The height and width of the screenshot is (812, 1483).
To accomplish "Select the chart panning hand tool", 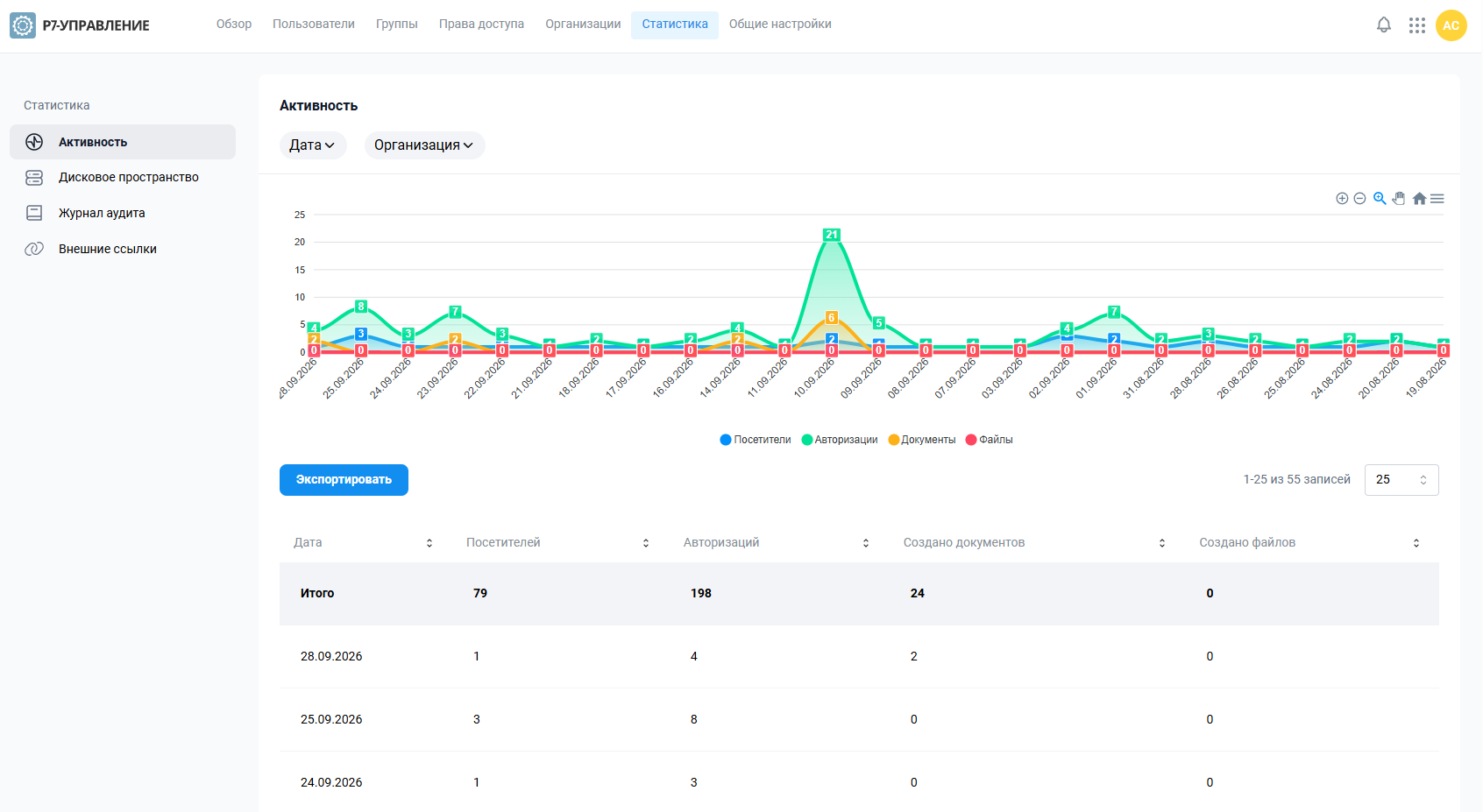I will (1399, 199).
